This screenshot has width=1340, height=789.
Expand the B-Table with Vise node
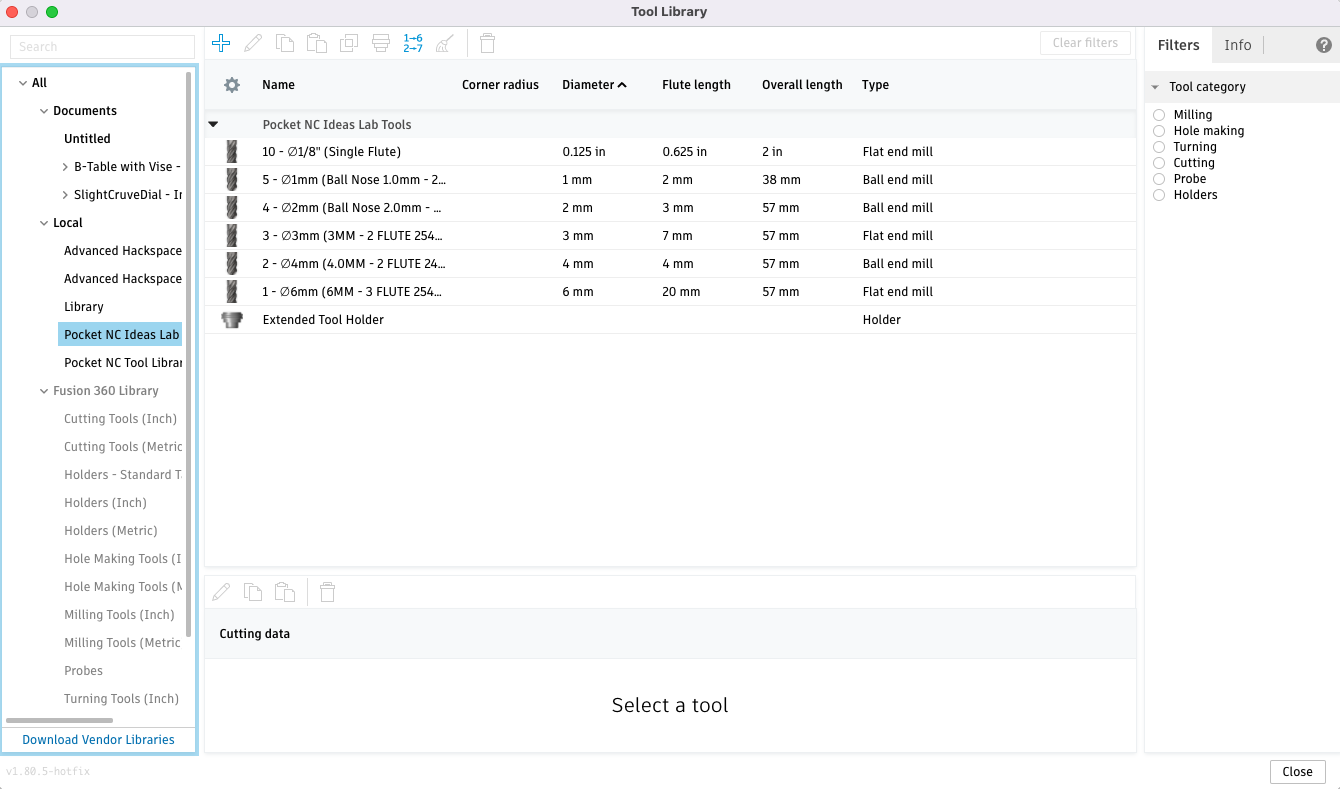point(65,167)
